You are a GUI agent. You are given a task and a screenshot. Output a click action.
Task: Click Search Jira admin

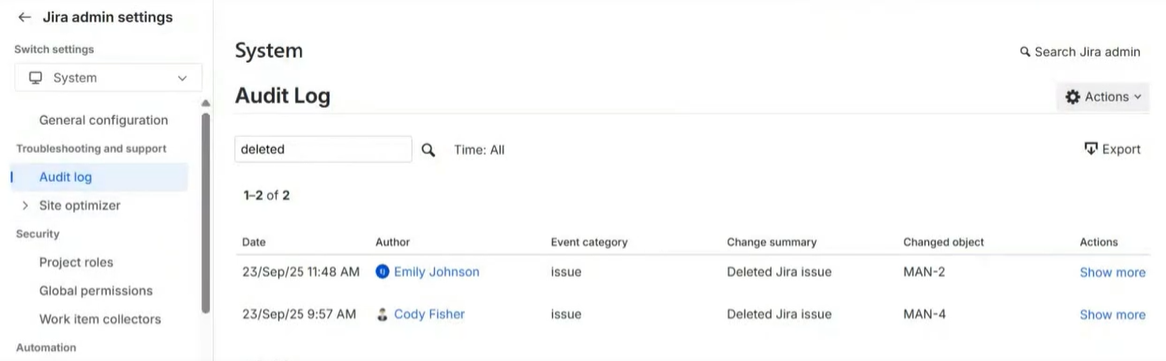pos(1080,52)
